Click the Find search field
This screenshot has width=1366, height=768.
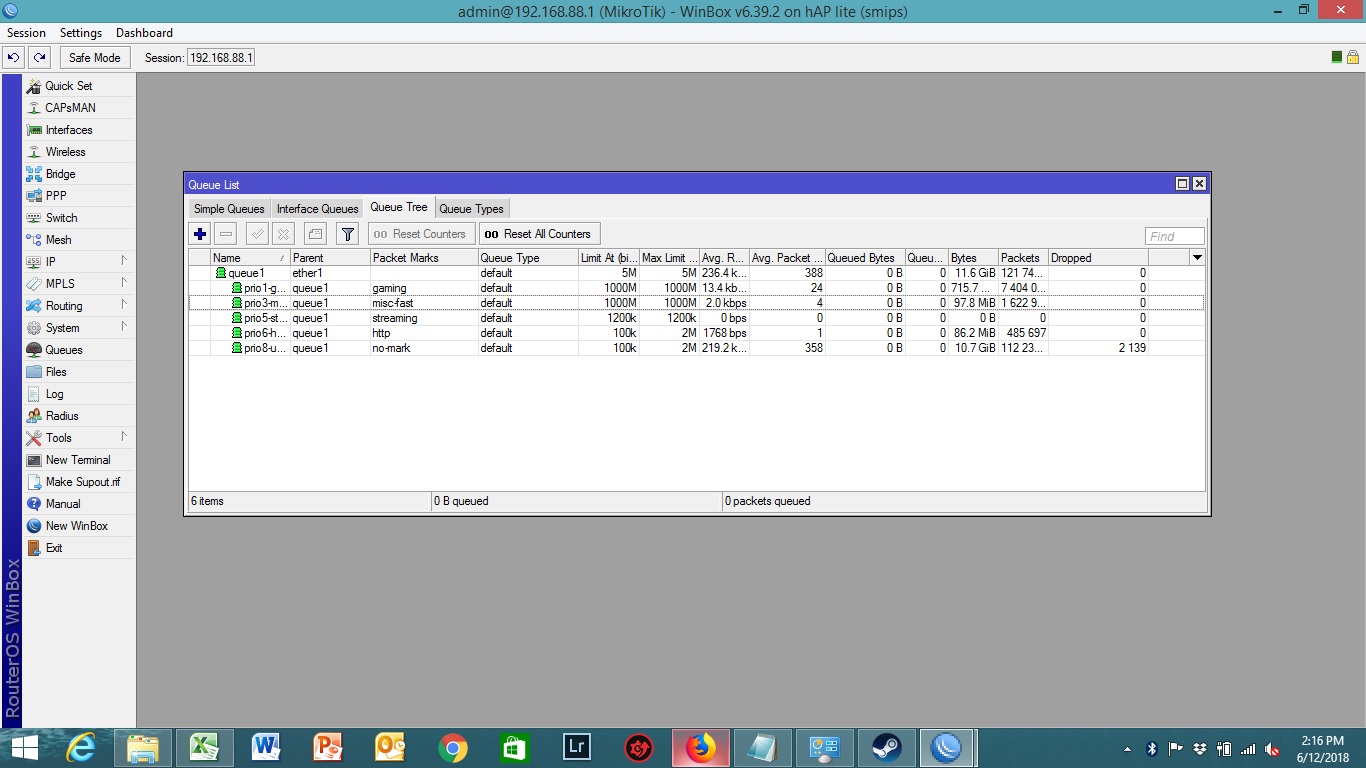coord(1175,236)
